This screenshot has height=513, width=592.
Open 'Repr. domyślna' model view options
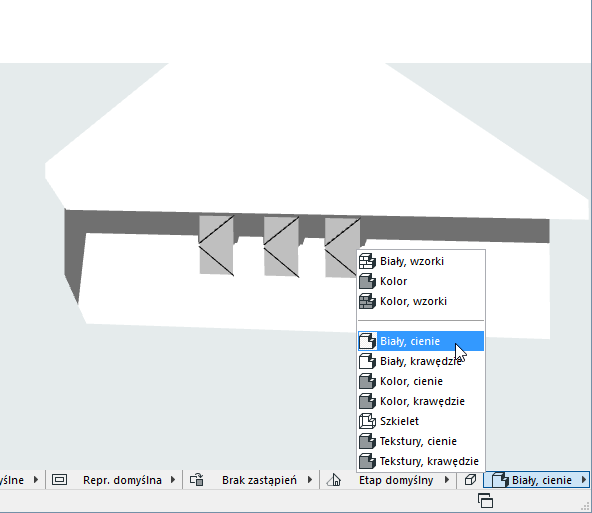(x=122, y=480)
